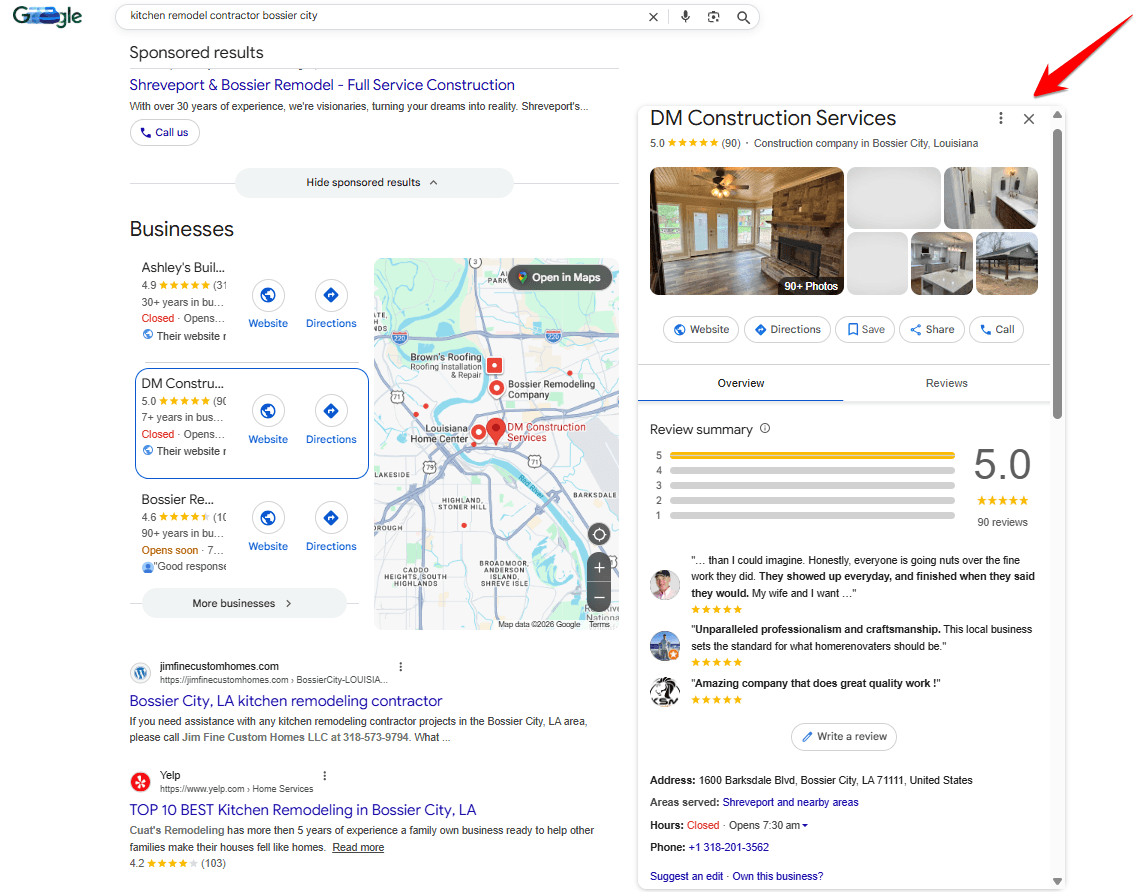Click the Directions icon for DM Construction
Screen dimensions: 1148x892
coord(331,411)
